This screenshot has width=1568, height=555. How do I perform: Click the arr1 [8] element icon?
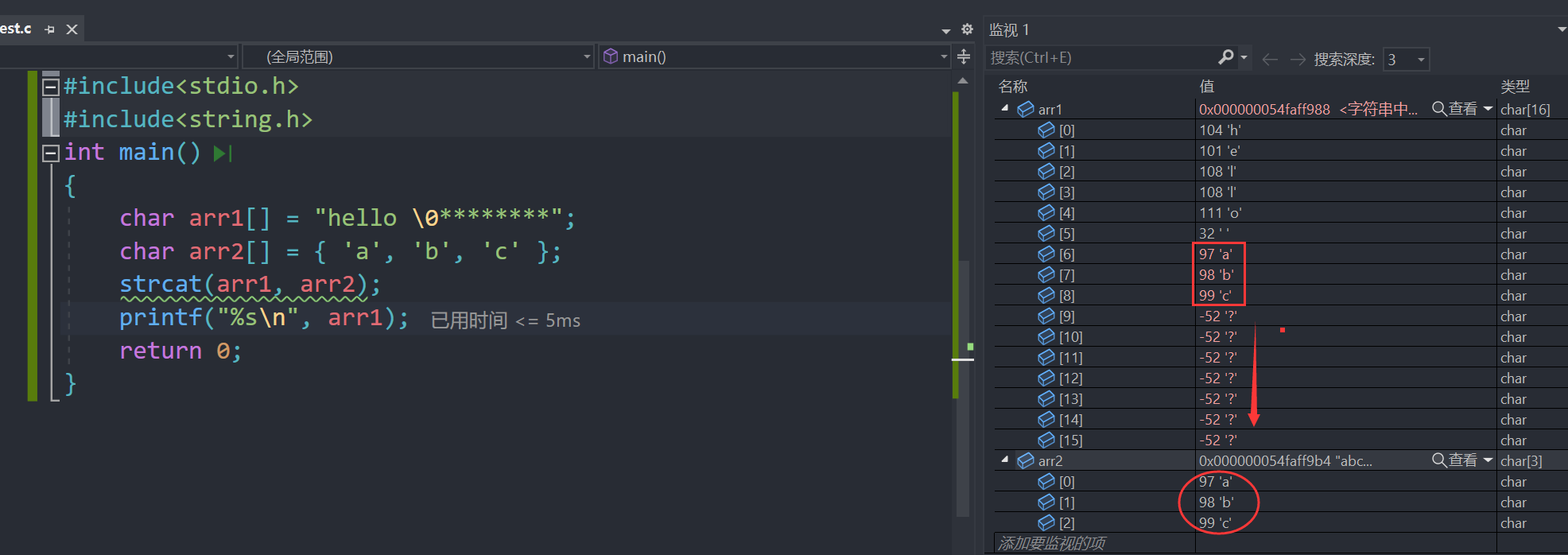(x=1046, y=295)
